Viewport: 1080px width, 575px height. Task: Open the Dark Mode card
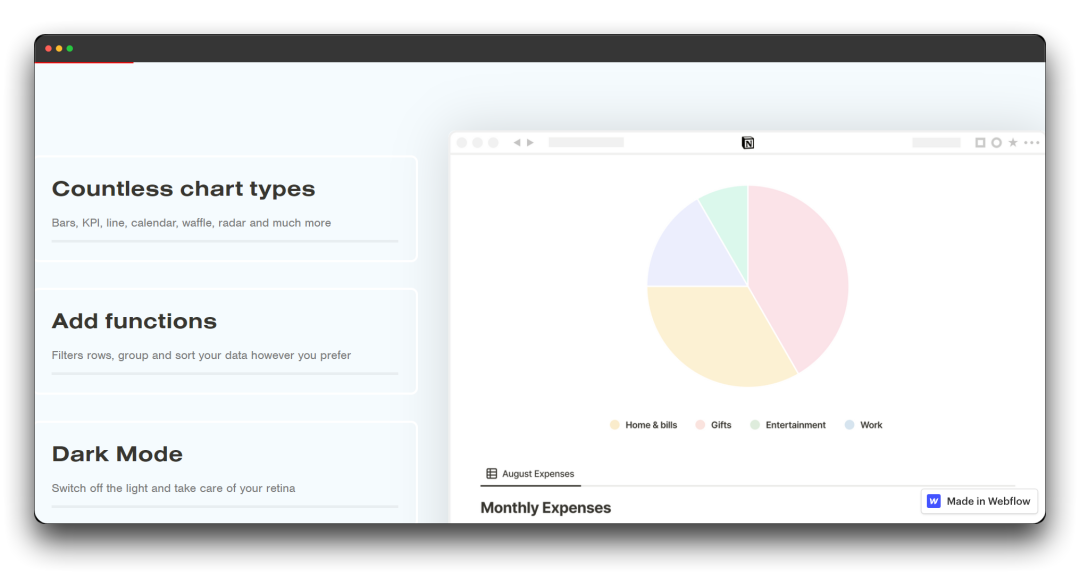pos(226,472)
